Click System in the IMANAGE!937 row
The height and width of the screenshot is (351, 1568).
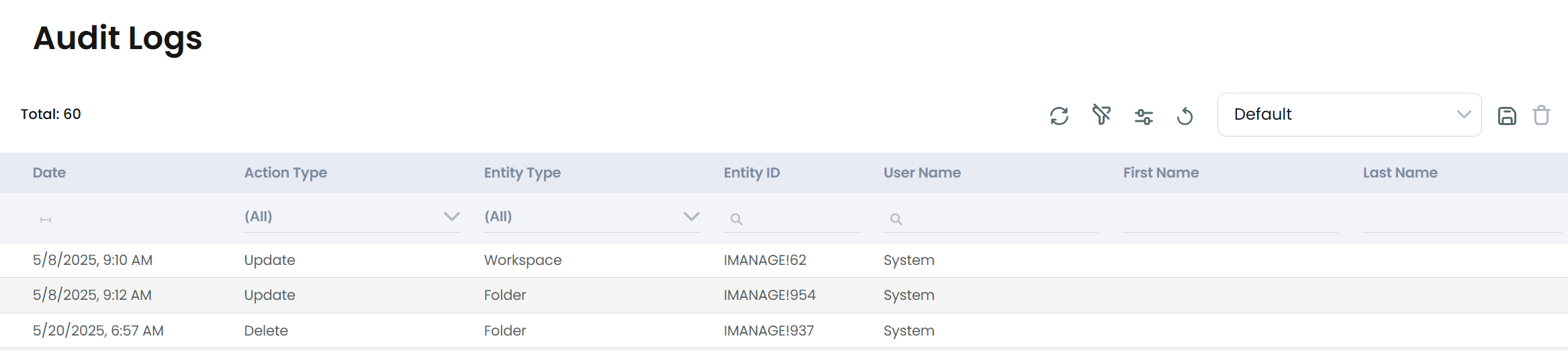(909, 331)
